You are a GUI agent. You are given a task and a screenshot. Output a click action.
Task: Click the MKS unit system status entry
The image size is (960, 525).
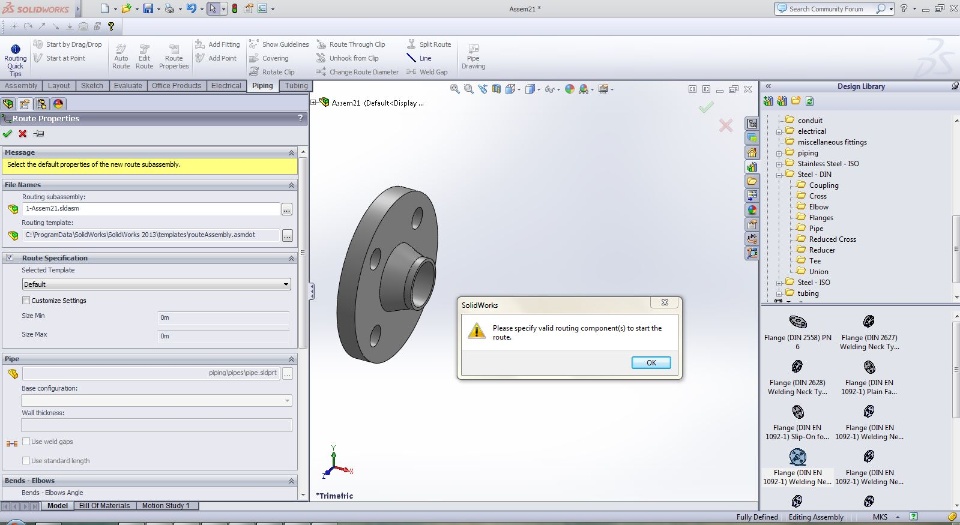[880, 517]
